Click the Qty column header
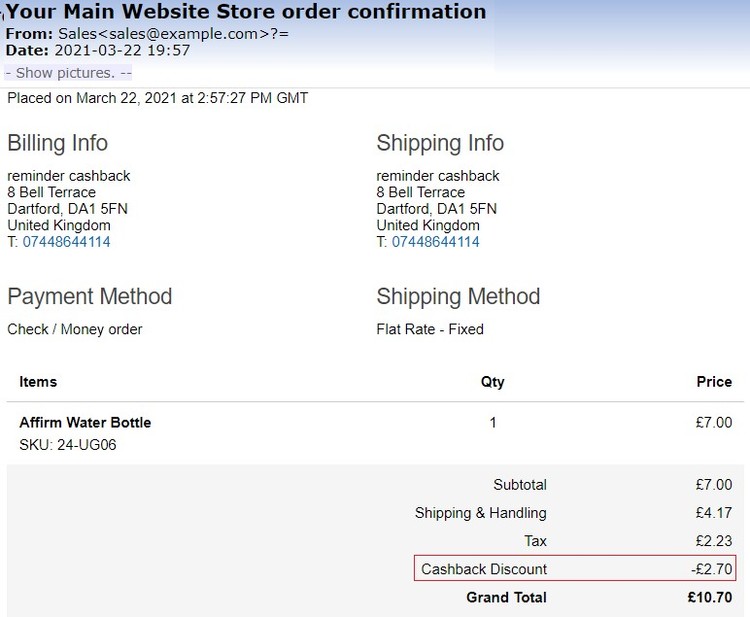 pos(492,382)
